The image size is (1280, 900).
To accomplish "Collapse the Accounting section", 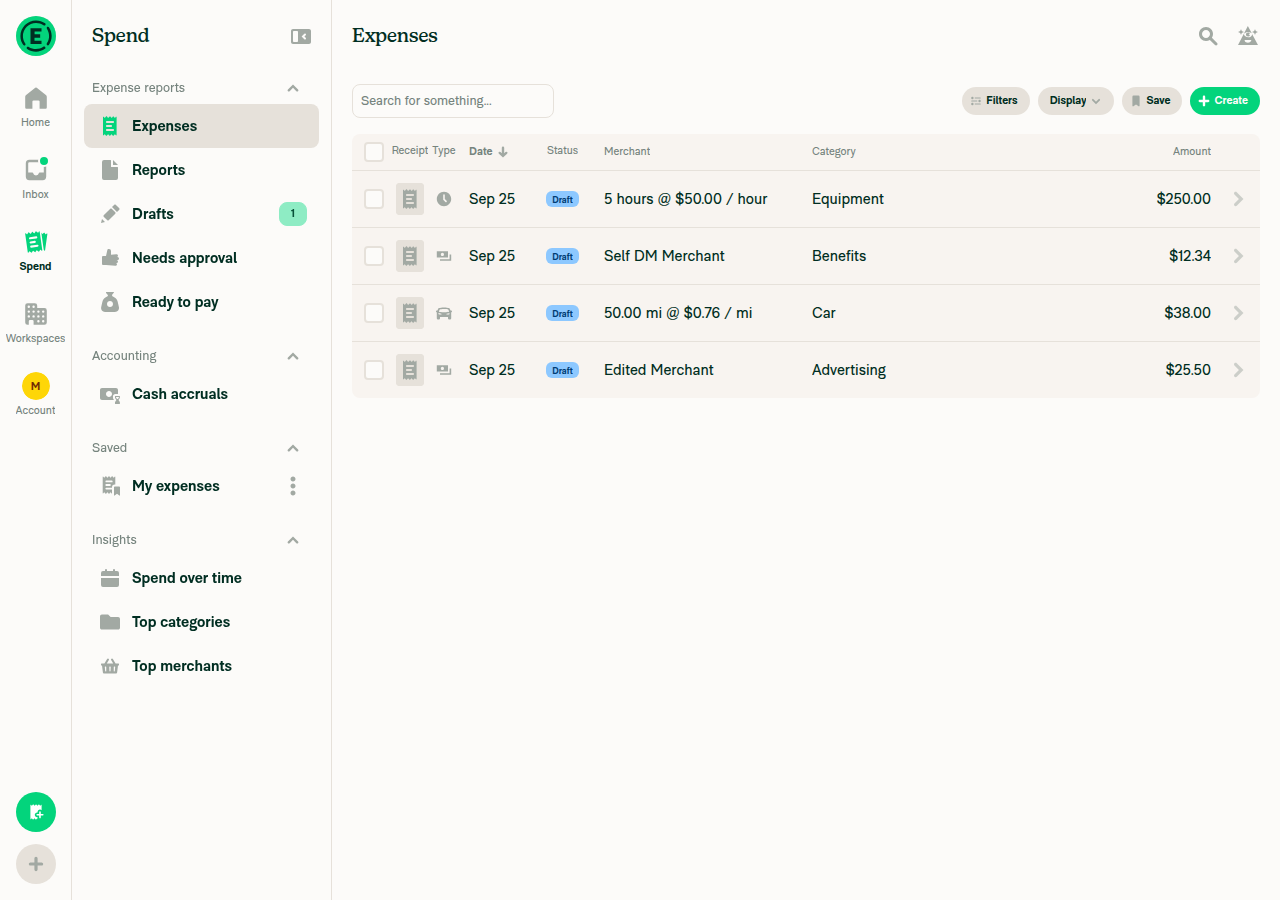I will pyautogui.click(x=293, y=356).
